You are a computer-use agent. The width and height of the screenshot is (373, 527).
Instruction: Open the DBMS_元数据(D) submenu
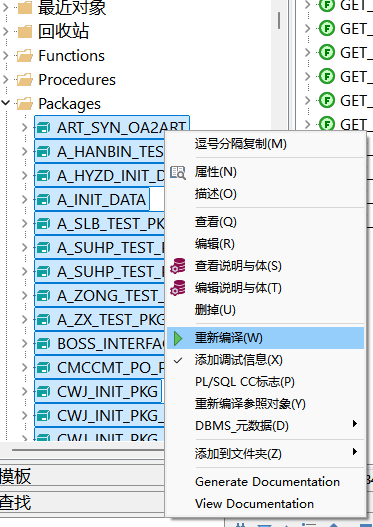265,426
